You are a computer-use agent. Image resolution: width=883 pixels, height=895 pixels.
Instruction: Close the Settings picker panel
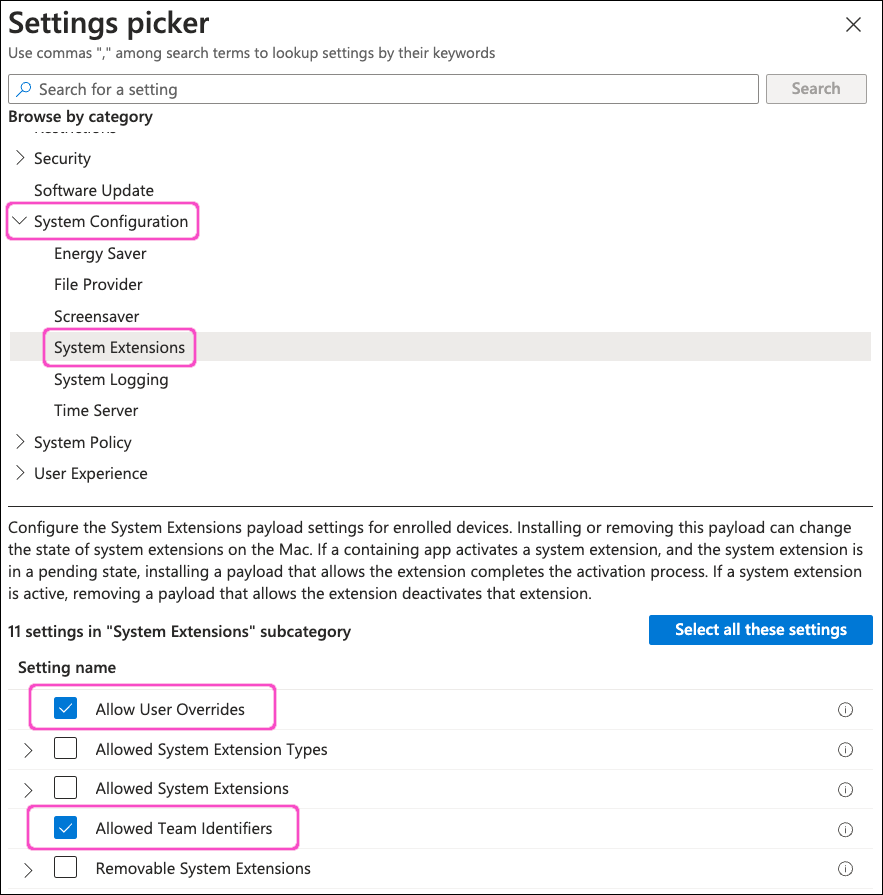853,26
